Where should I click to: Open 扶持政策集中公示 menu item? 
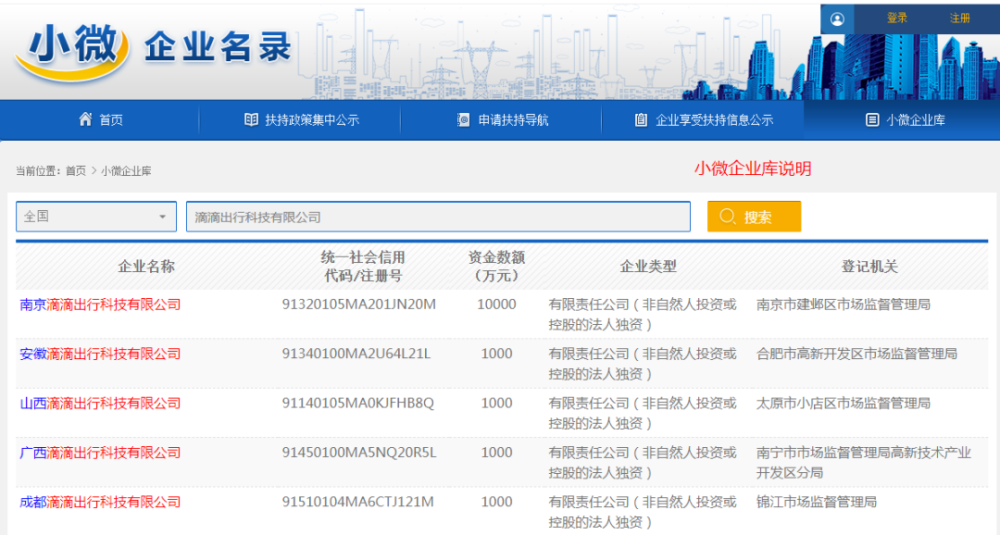[x=301, y=120]
